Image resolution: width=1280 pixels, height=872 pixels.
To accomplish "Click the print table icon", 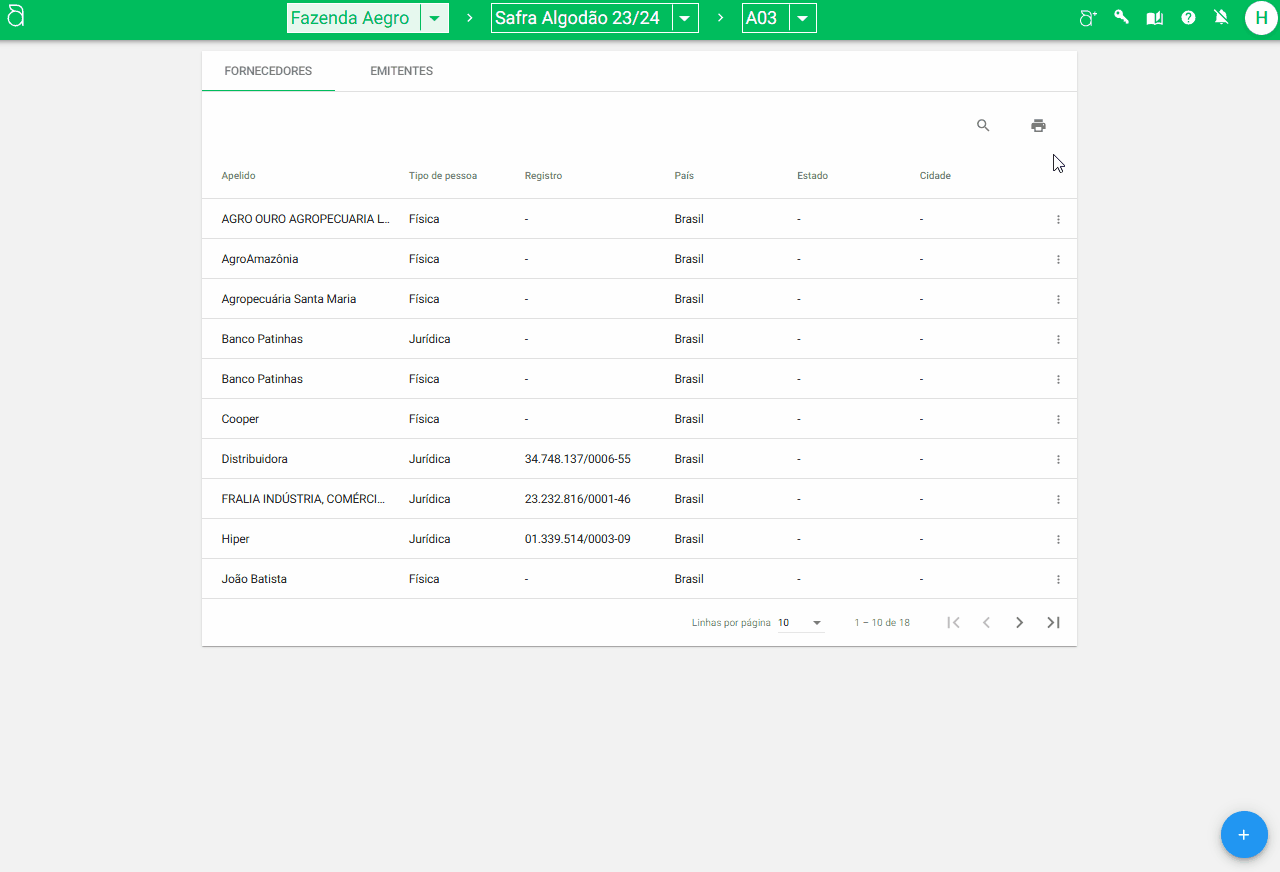I will click(x=1038, y=125).
